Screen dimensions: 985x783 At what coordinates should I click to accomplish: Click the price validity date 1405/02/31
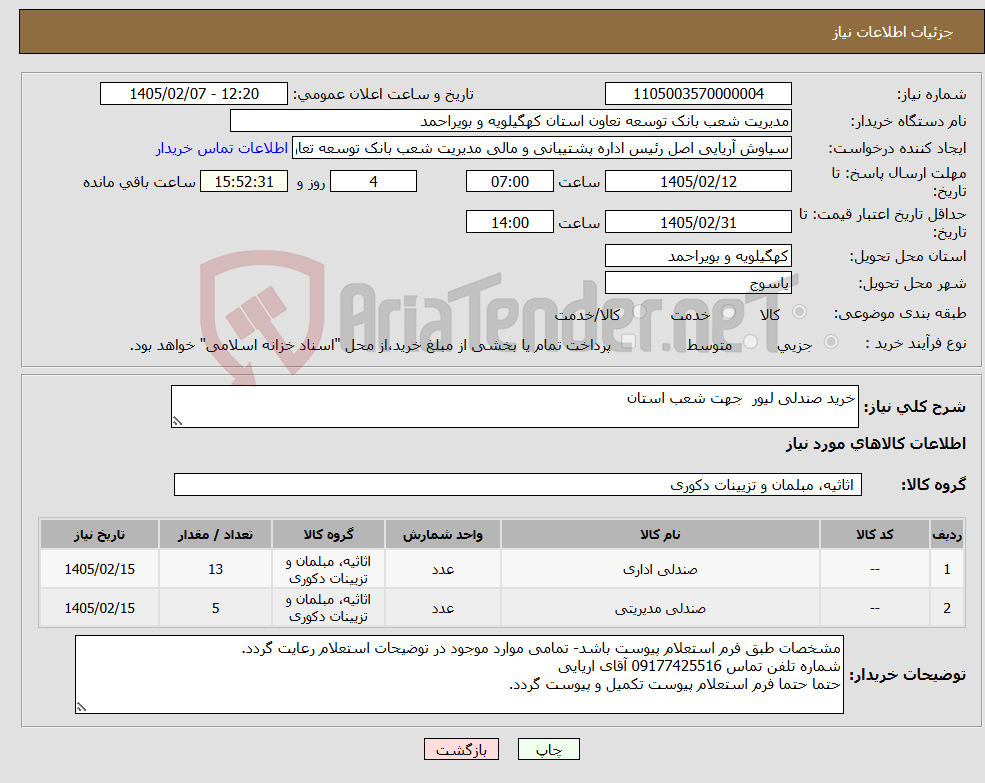(698, 222)
